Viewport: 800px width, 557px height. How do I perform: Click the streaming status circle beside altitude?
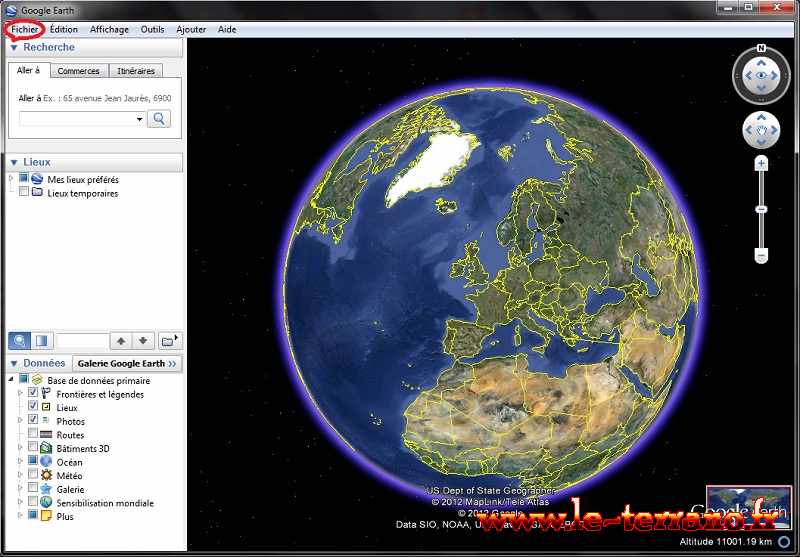(x=784, y=542)
